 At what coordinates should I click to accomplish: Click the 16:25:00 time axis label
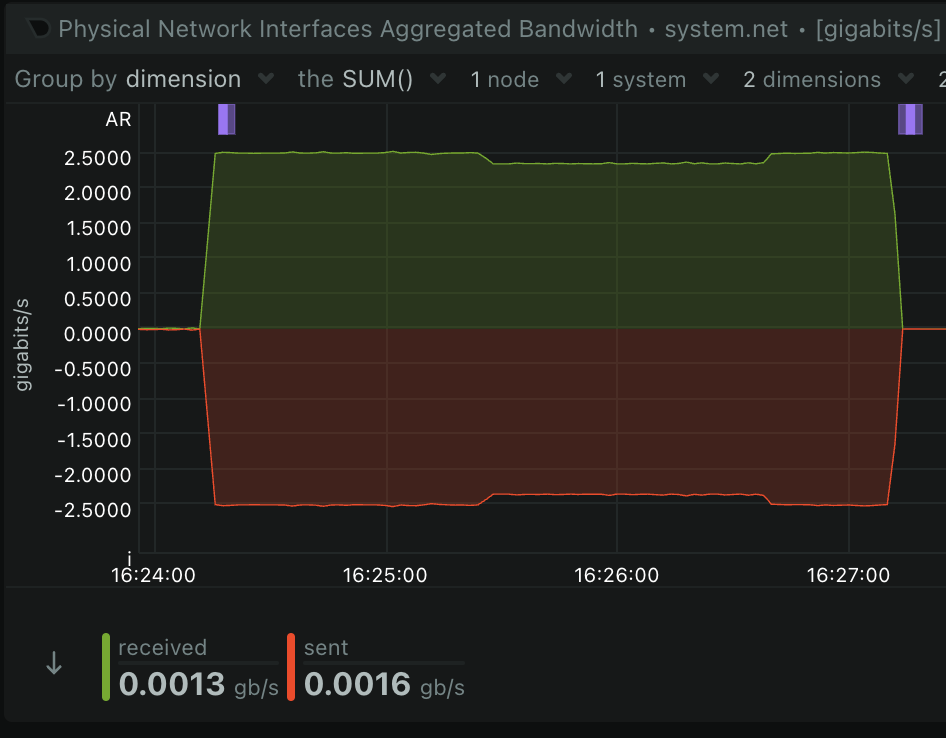tap(385, 575)
